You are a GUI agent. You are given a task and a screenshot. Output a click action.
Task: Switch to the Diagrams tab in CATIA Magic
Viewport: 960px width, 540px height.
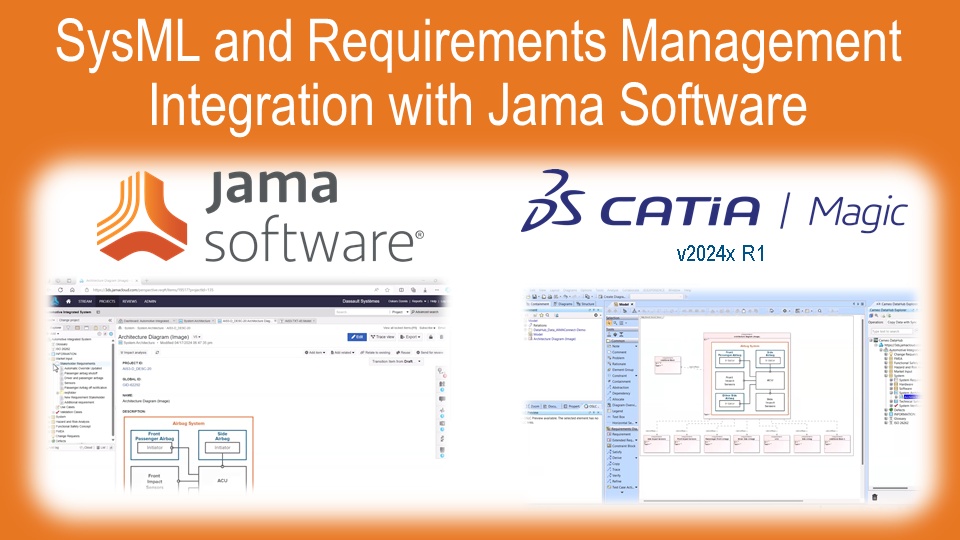[563, 304]
